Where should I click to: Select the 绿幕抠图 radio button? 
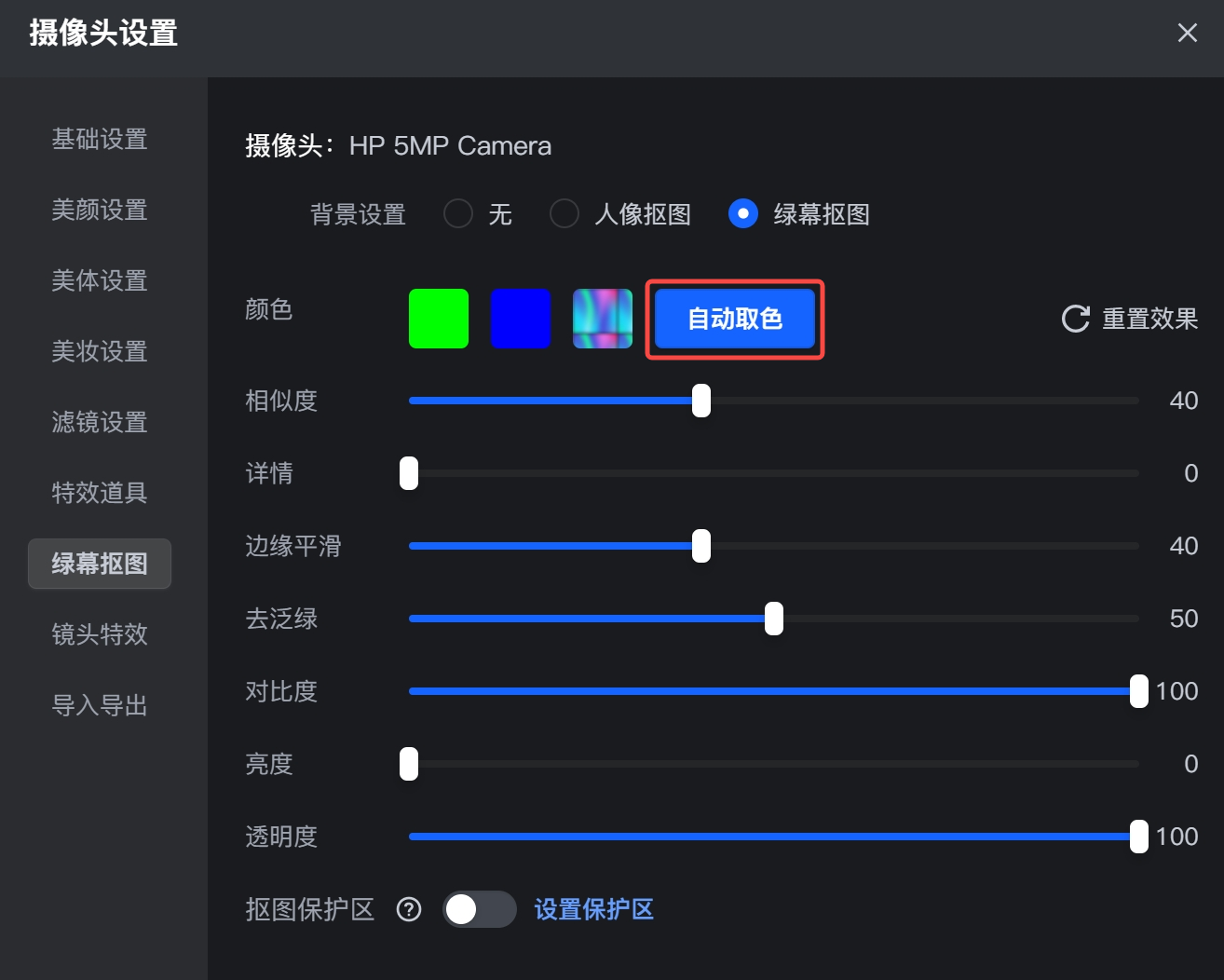click(743, 214)
